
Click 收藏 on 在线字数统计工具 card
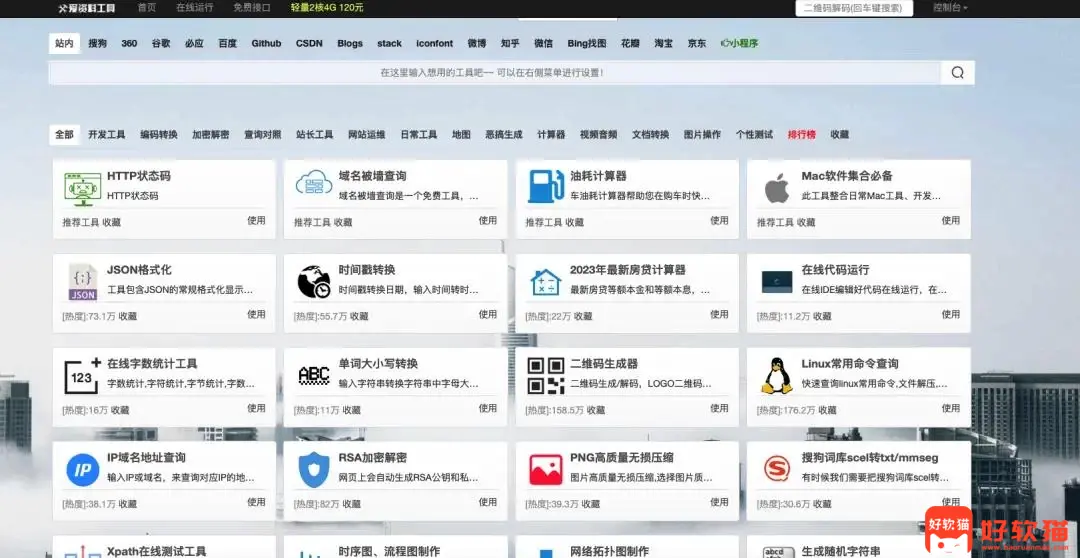click(120, 410)
